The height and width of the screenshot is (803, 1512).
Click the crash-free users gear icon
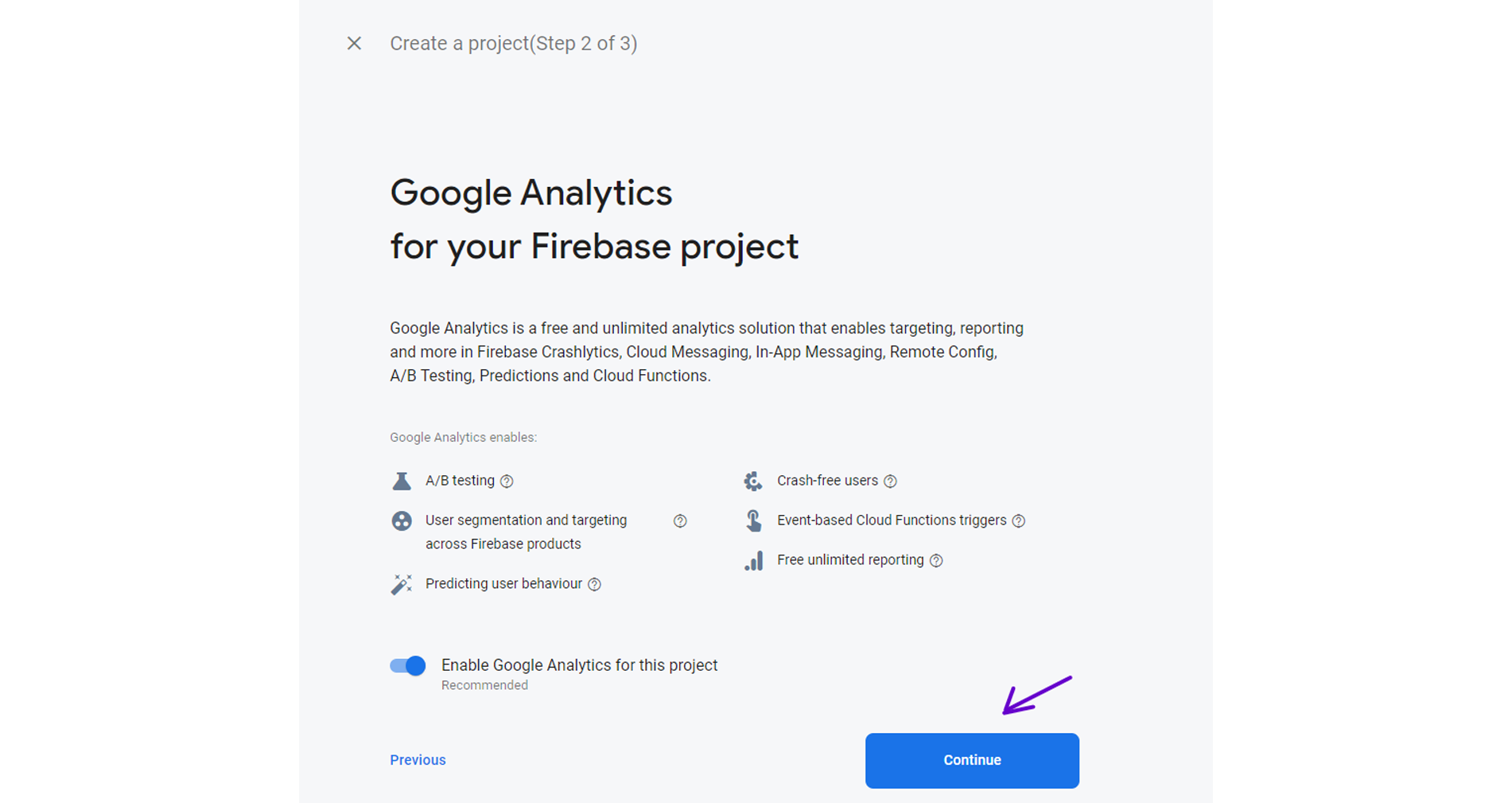[752, 481]
